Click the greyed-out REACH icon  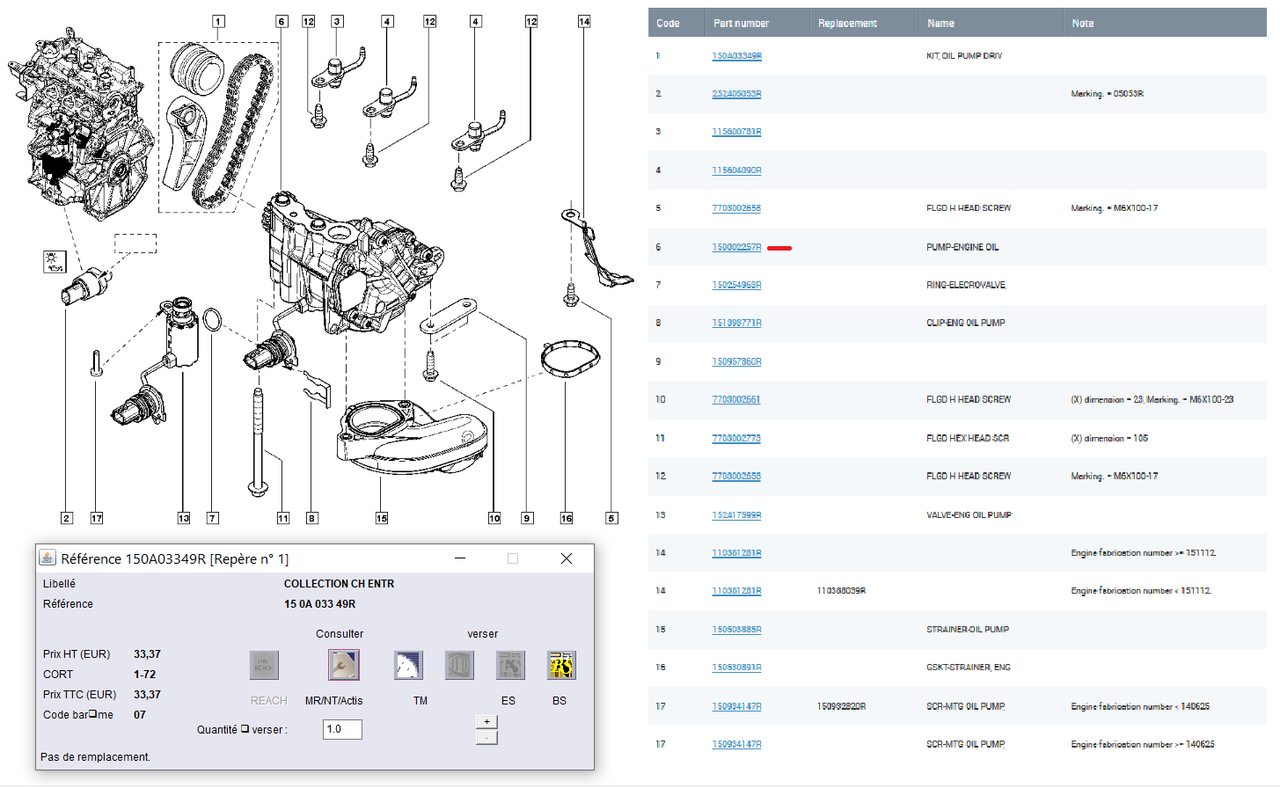[264, 665]
